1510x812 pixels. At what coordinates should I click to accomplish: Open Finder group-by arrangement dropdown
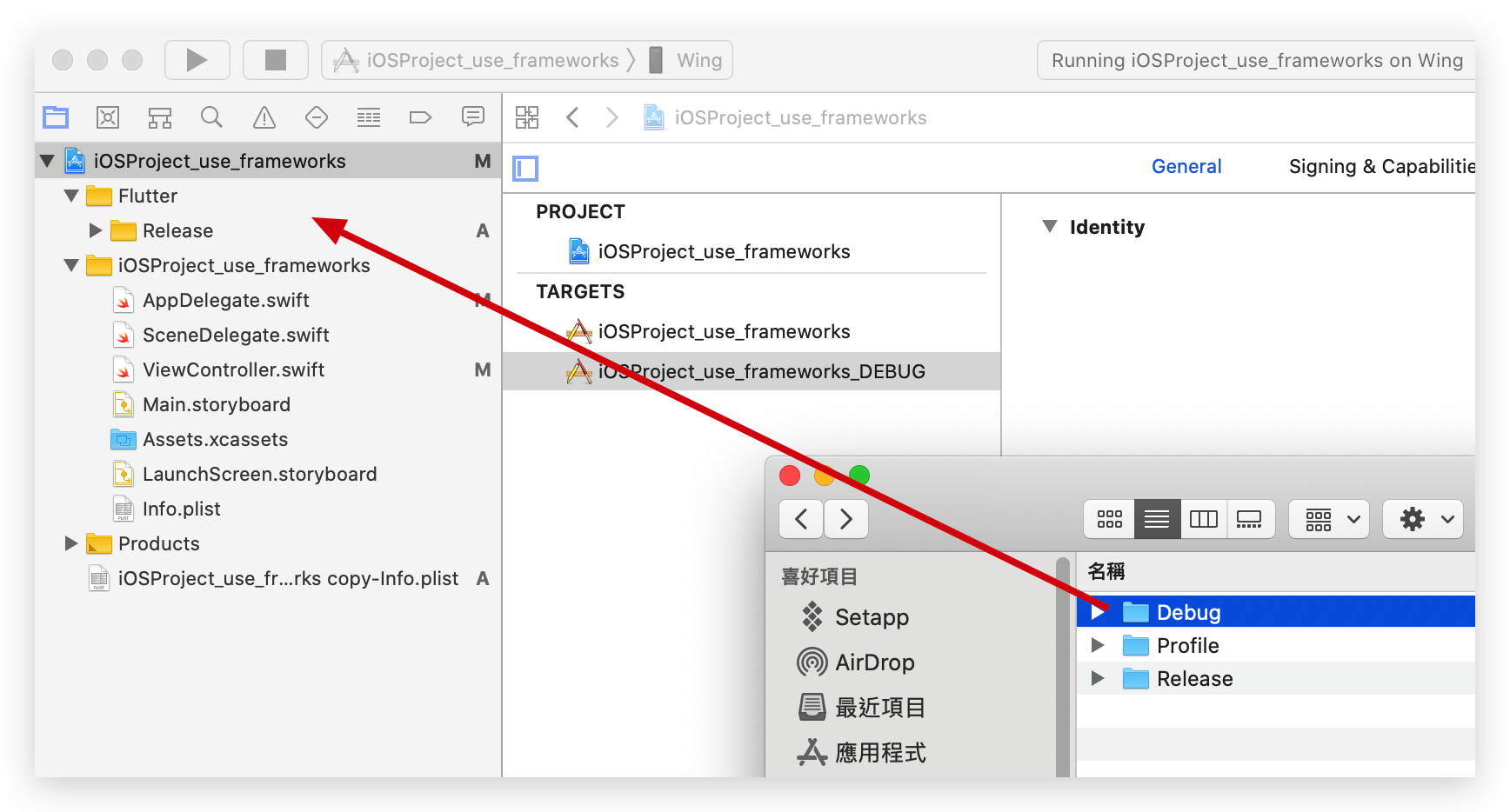[x=1329, y=519]
